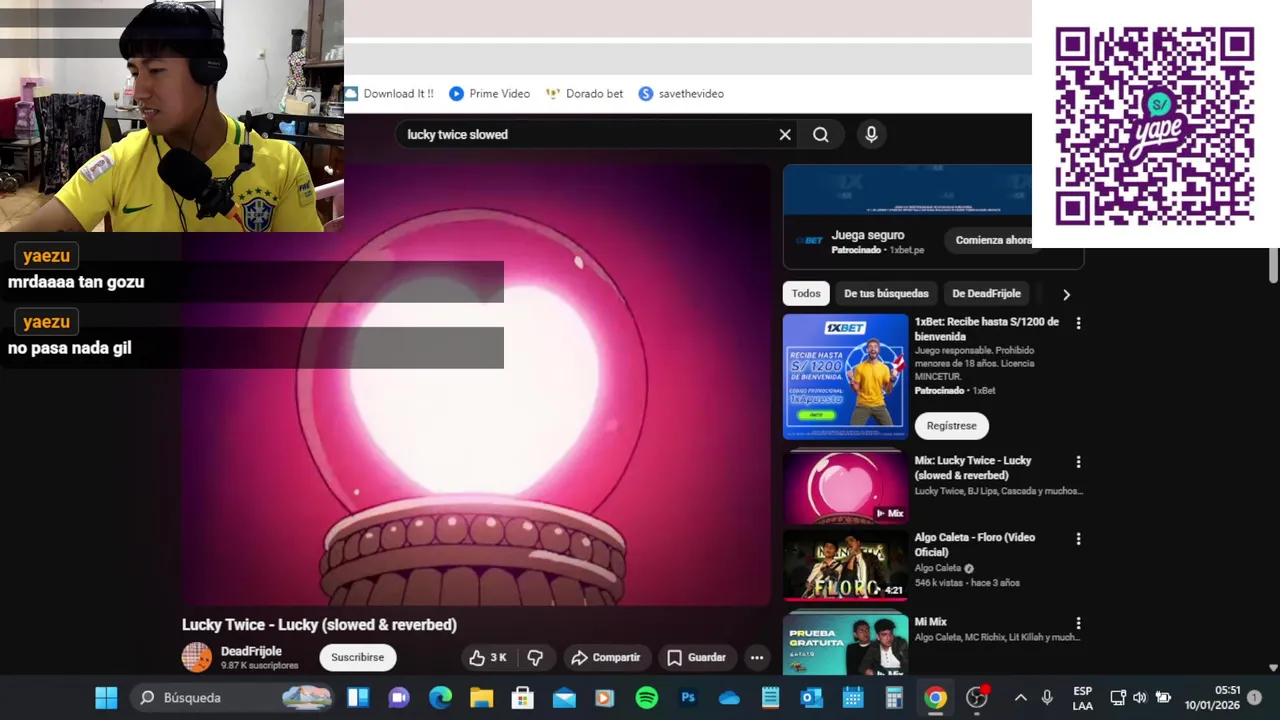Open the Windows Start menu
Viewport: 1280px width, 720px height.
(x=106, y=698)
